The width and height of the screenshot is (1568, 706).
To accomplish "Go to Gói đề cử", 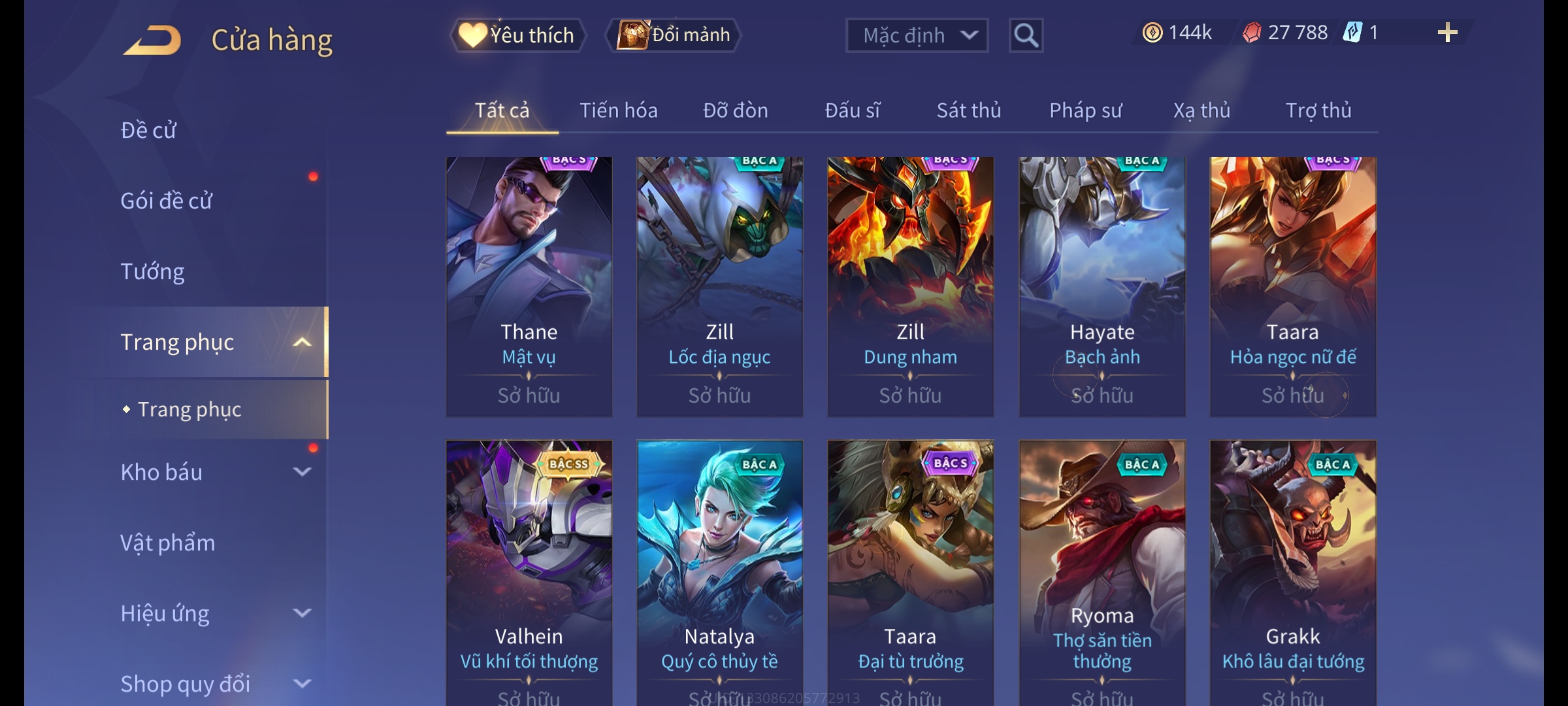I will [x=166, y=201].
